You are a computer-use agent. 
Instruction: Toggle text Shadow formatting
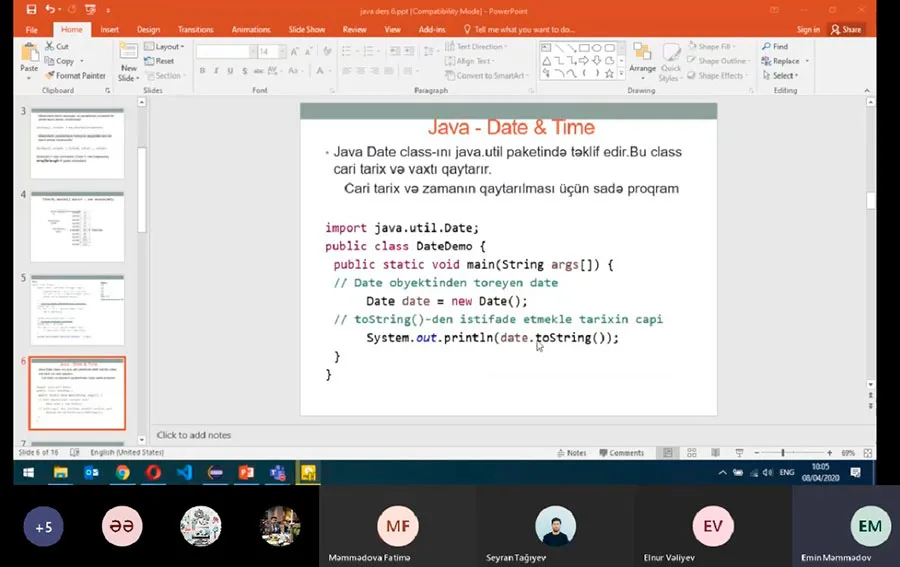coord(245,71)
